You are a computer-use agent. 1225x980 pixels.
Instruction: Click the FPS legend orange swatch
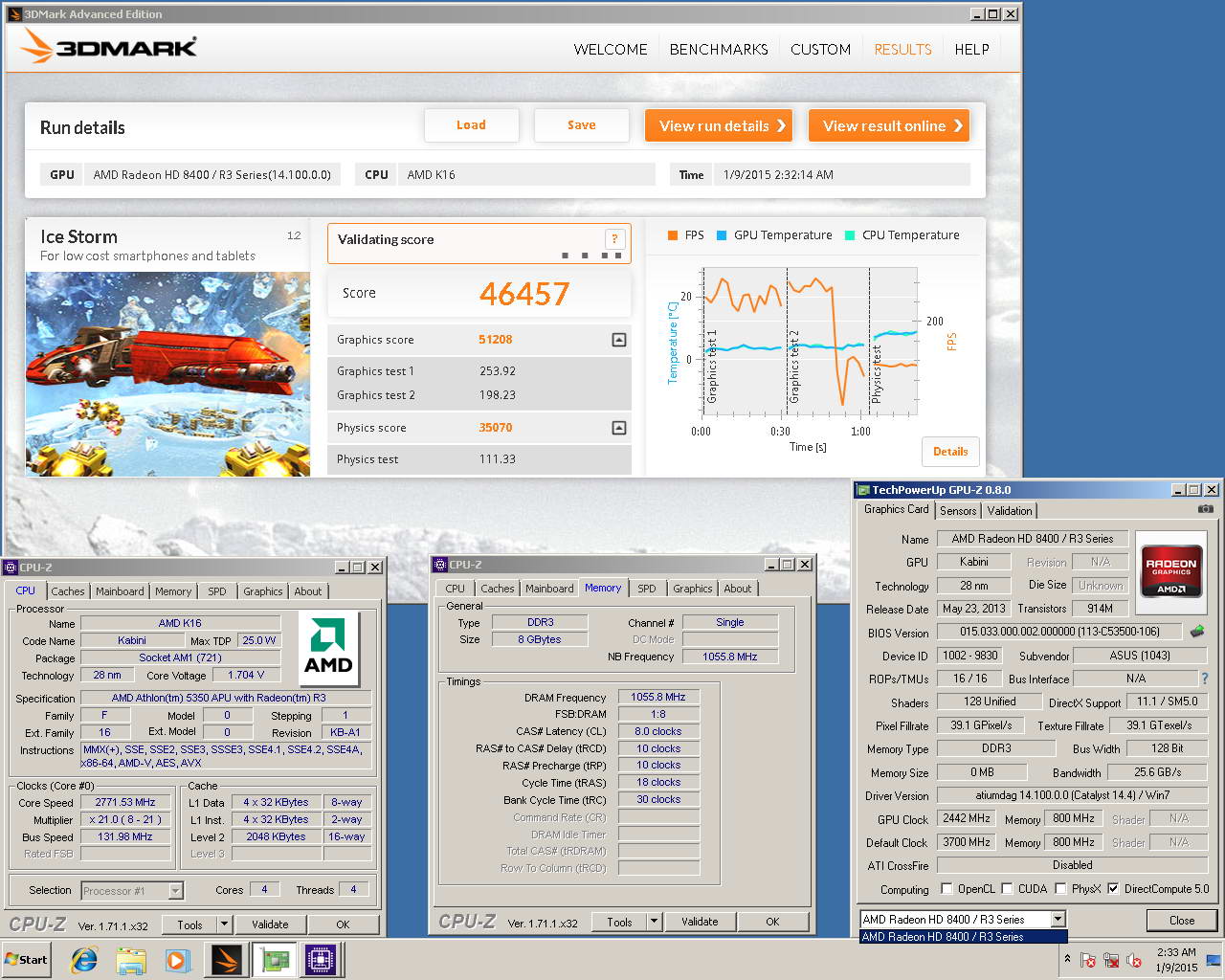(673, 235)
